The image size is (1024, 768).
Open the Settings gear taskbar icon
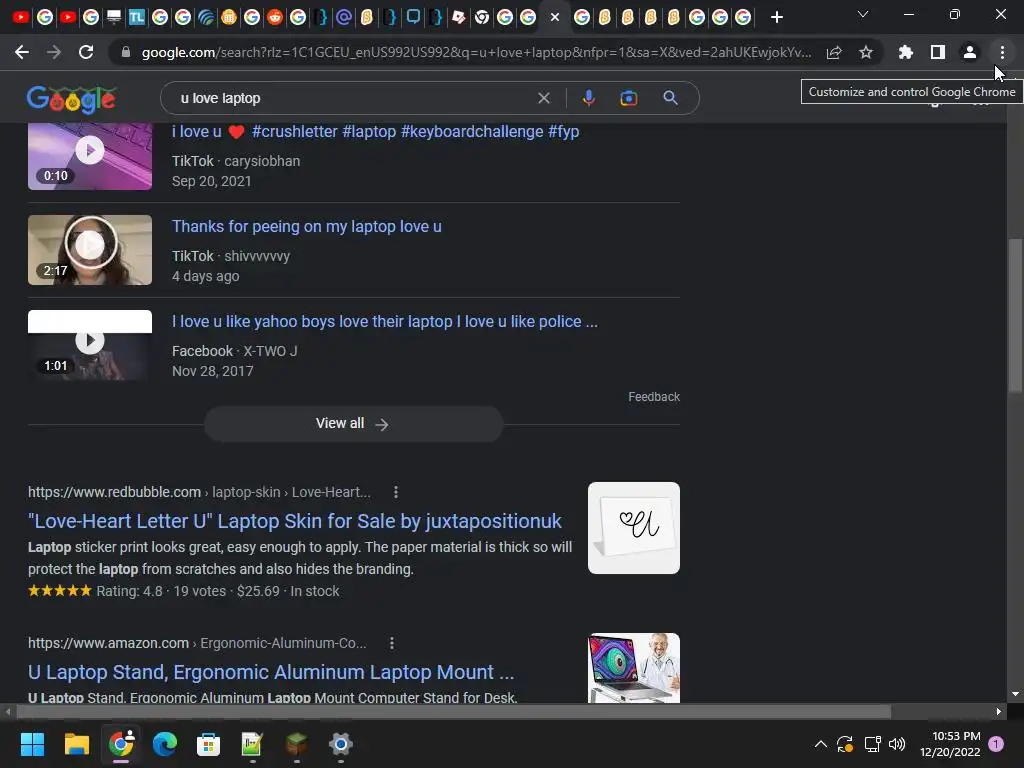point(340,744)
